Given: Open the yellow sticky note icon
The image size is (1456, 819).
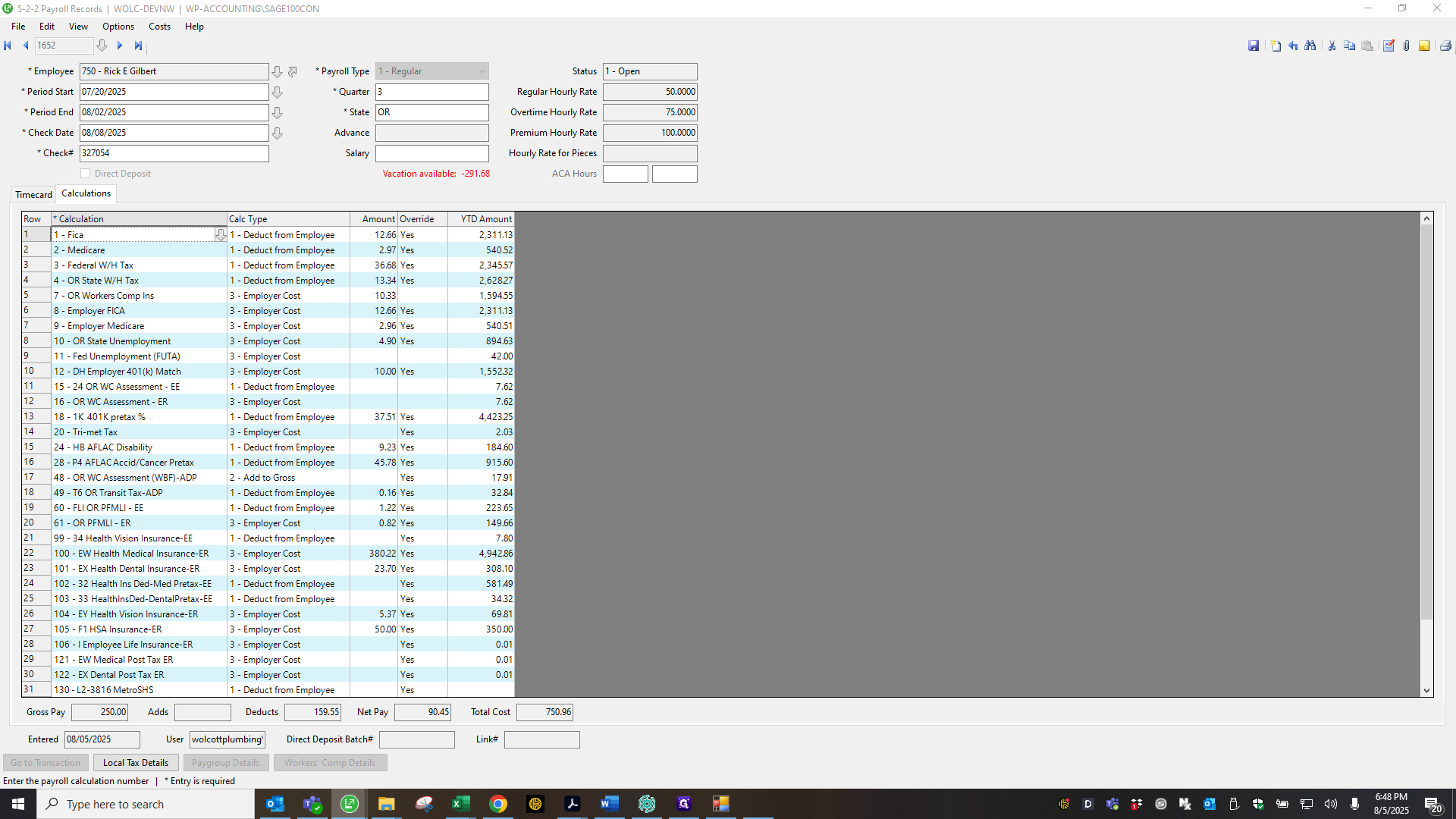Looking at the screenshot, I should point(1424,46).
